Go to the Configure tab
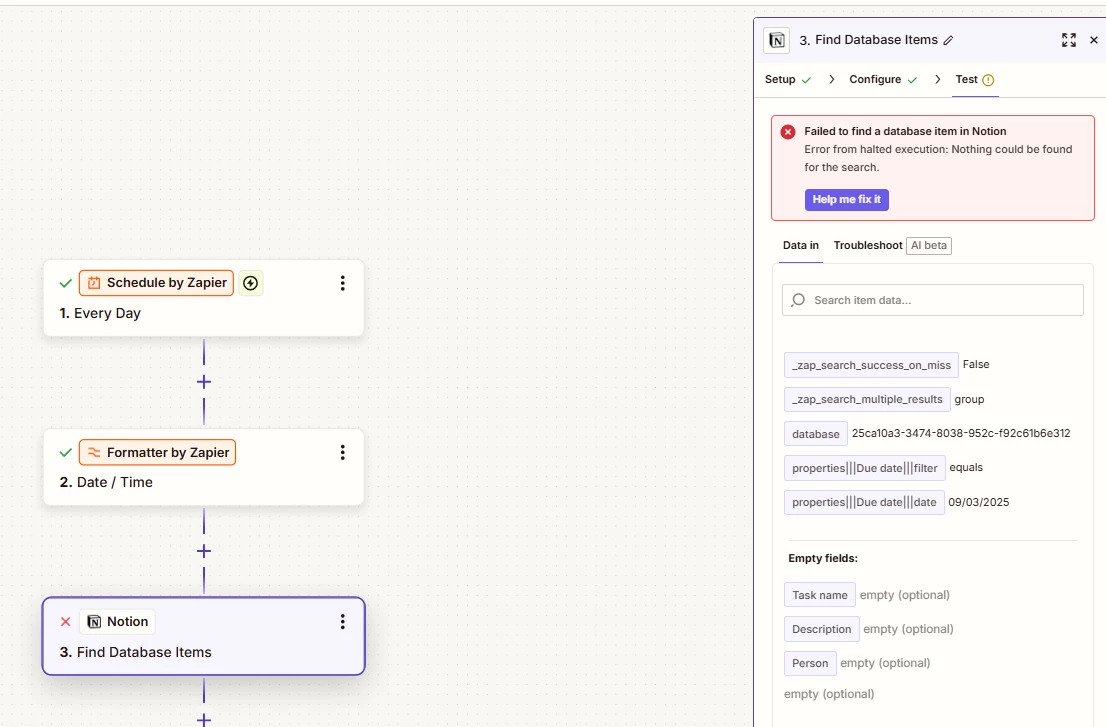 (x=883, y=79)
